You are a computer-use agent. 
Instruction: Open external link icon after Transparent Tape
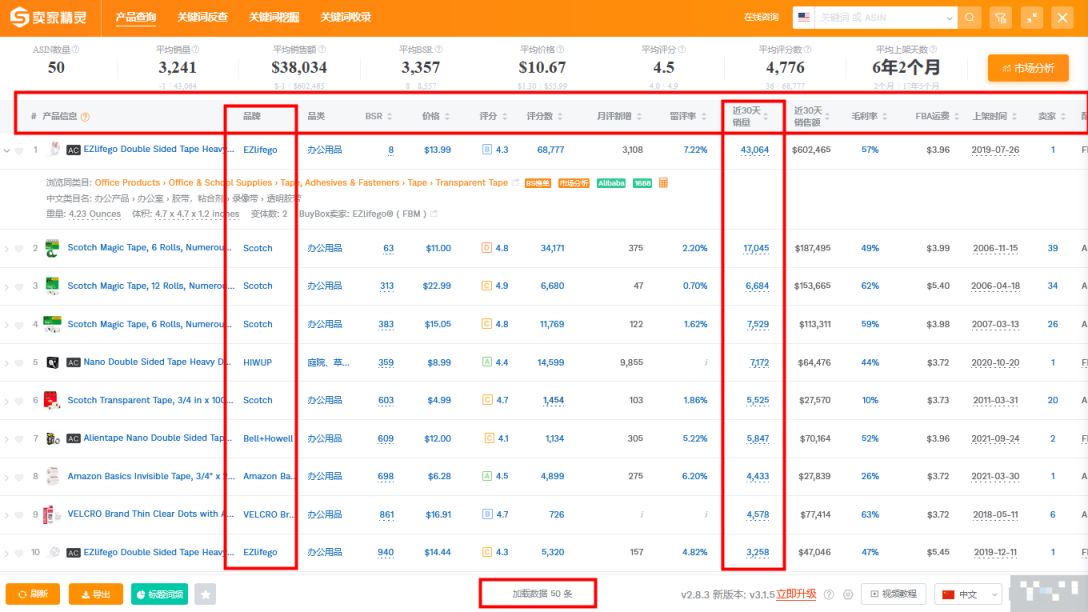(515, 182)
